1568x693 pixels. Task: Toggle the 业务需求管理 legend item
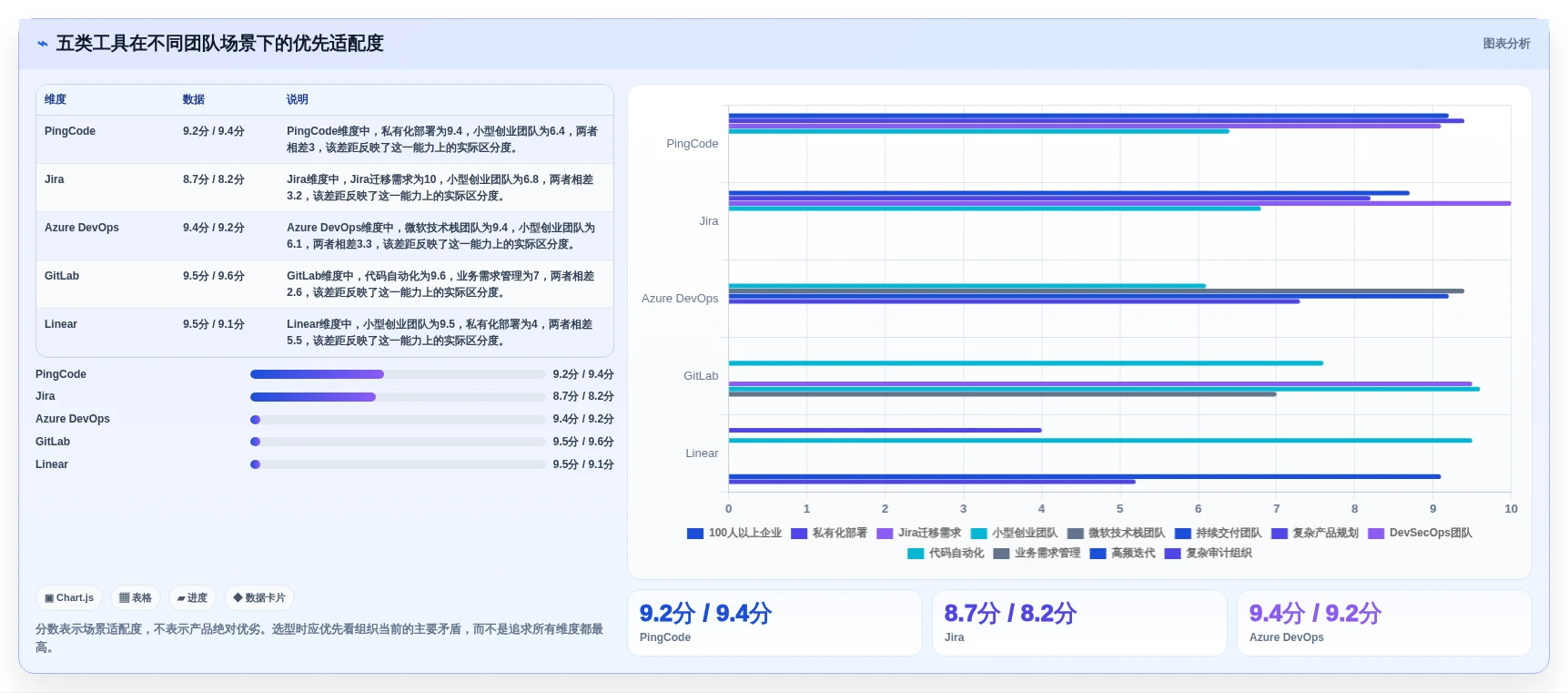(x=1037, y=554)
